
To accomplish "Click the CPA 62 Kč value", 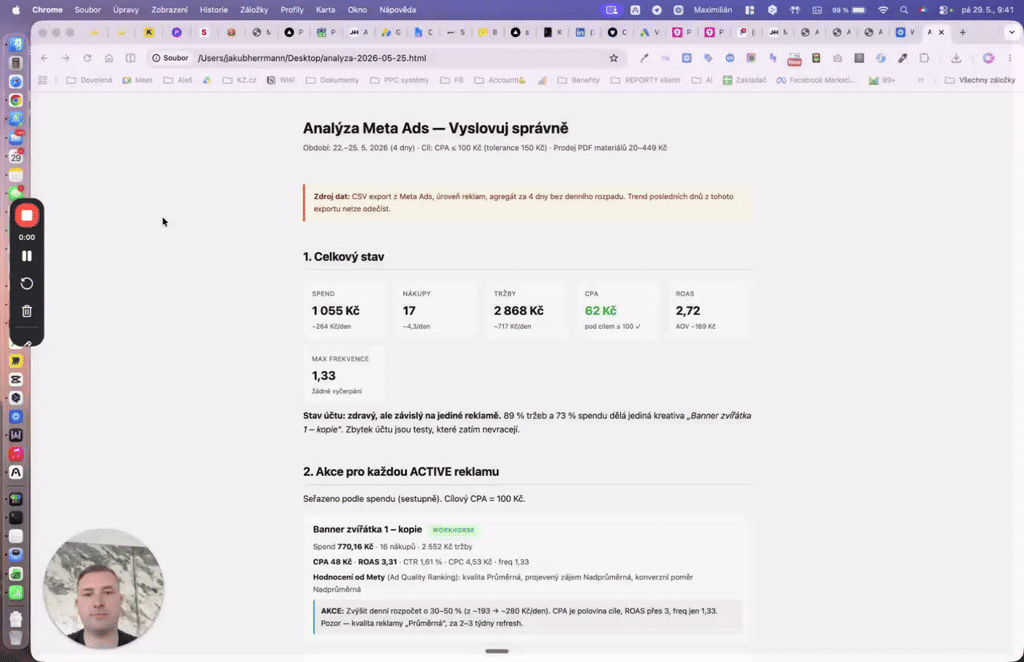I will click(600, 311).
